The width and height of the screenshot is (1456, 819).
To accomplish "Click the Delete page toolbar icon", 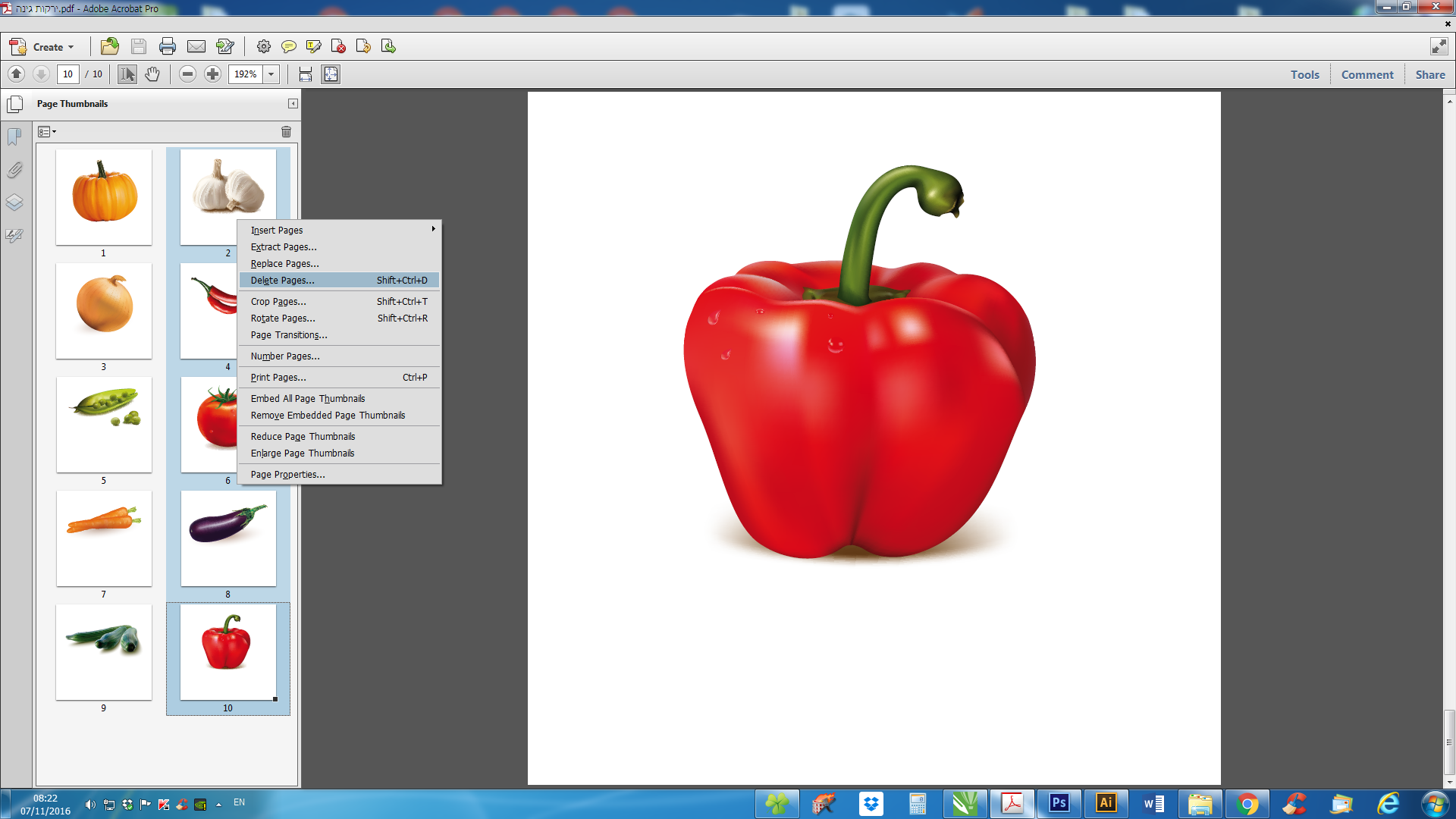I will pos(338,47).
